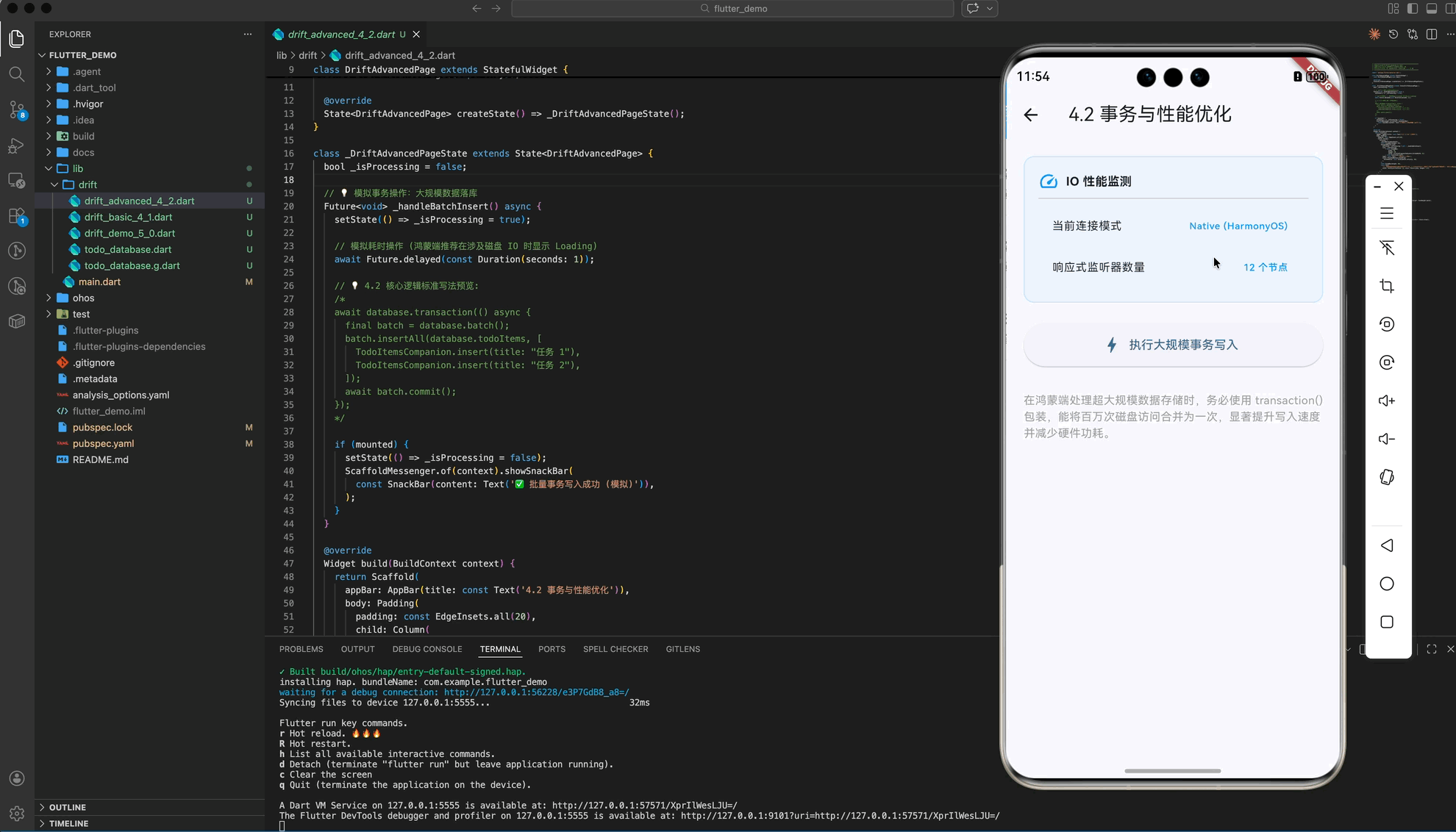Maximize the terminal panel size
The image size is (1456, 832).
click(x=1431, y=649)
